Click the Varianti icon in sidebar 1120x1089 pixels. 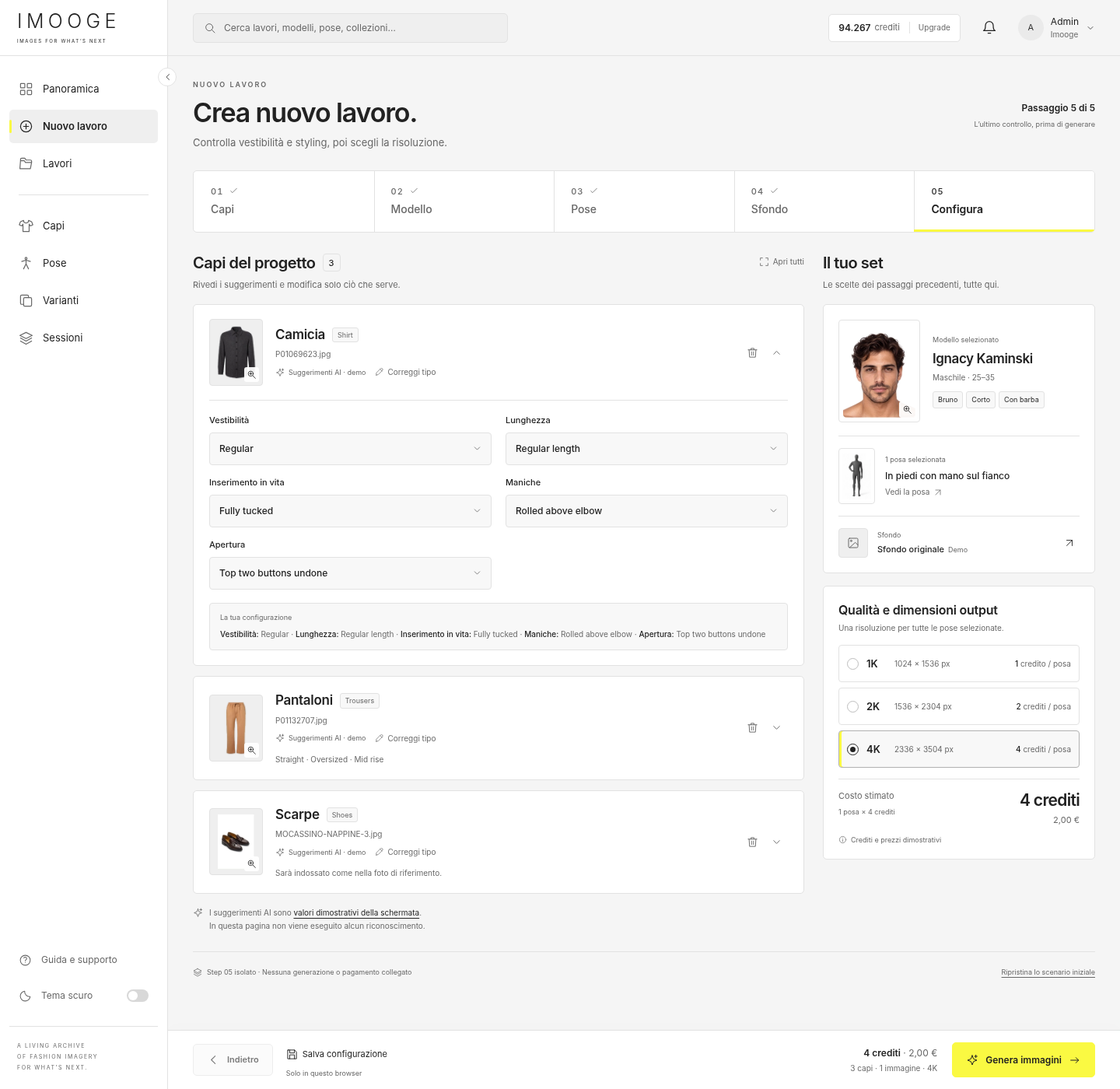tap(26, 300)
